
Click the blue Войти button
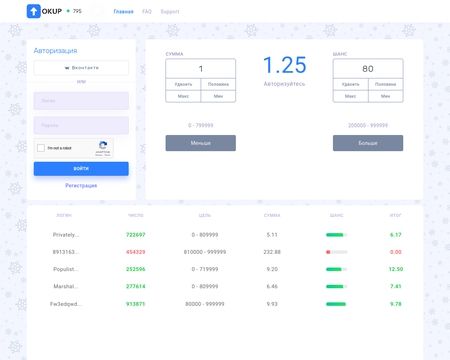[81, 169]
